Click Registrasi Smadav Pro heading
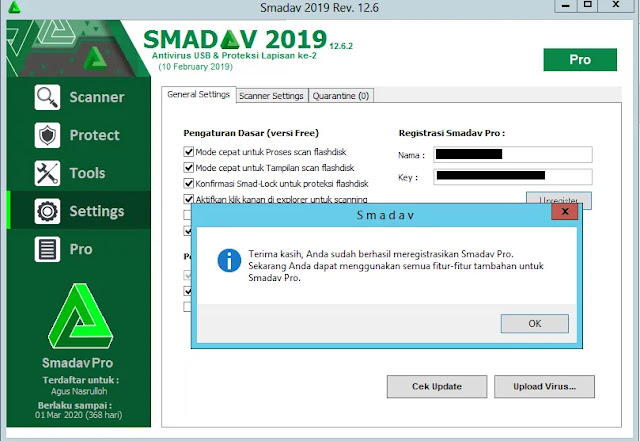This screenshot has width=640, height=441. click(x=452, y=133)
